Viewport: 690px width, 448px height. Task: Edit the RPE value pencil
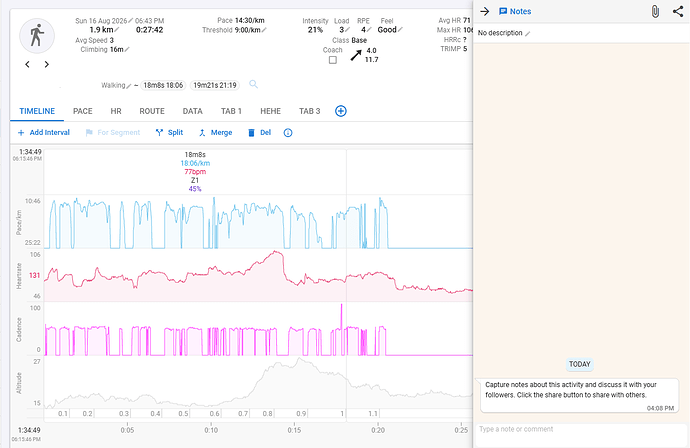point(369,30)
